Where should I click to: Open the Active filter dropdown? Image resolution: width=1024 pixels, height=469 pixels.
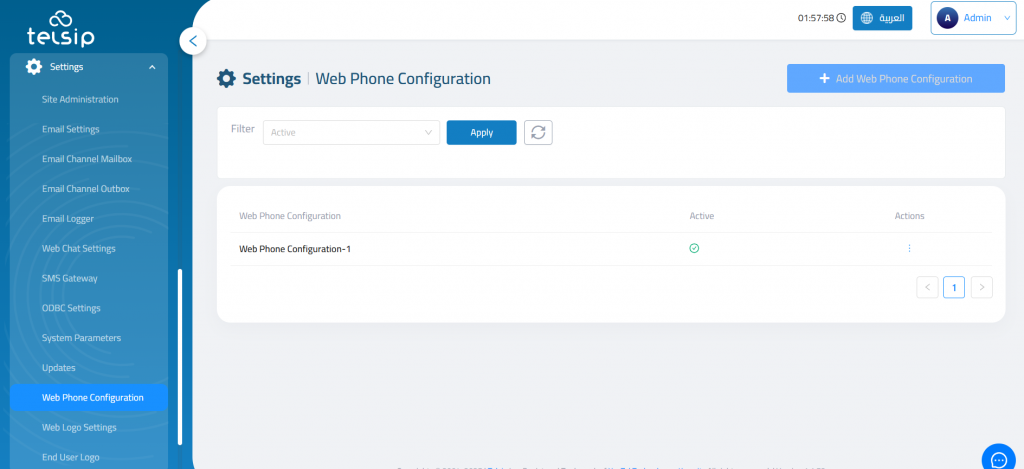351,132
